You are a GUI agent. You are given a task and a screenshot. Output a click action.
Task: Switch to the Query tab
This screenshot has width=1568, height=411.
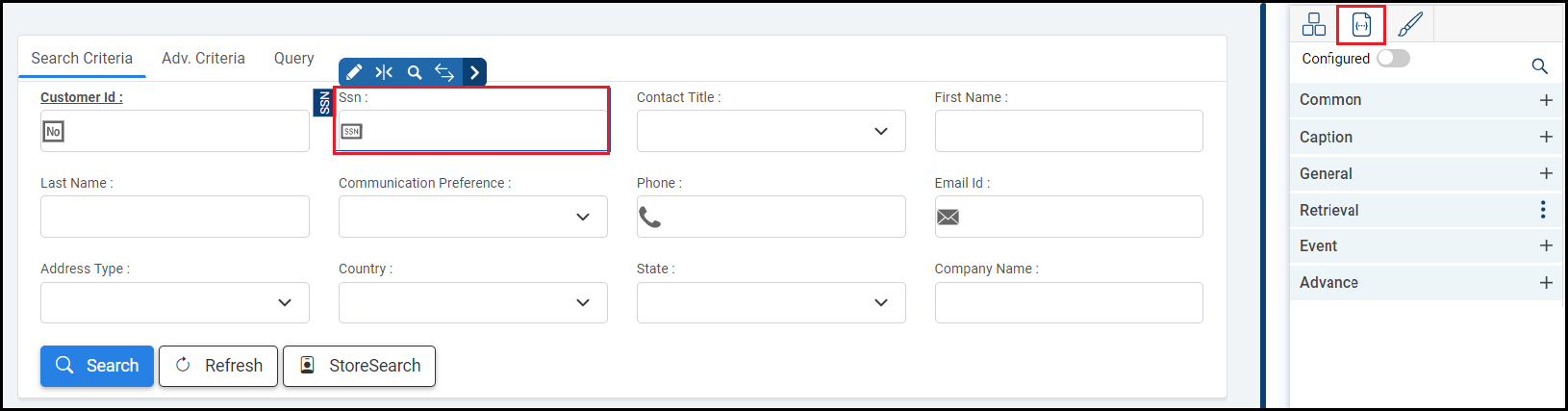tap(293, 59)
